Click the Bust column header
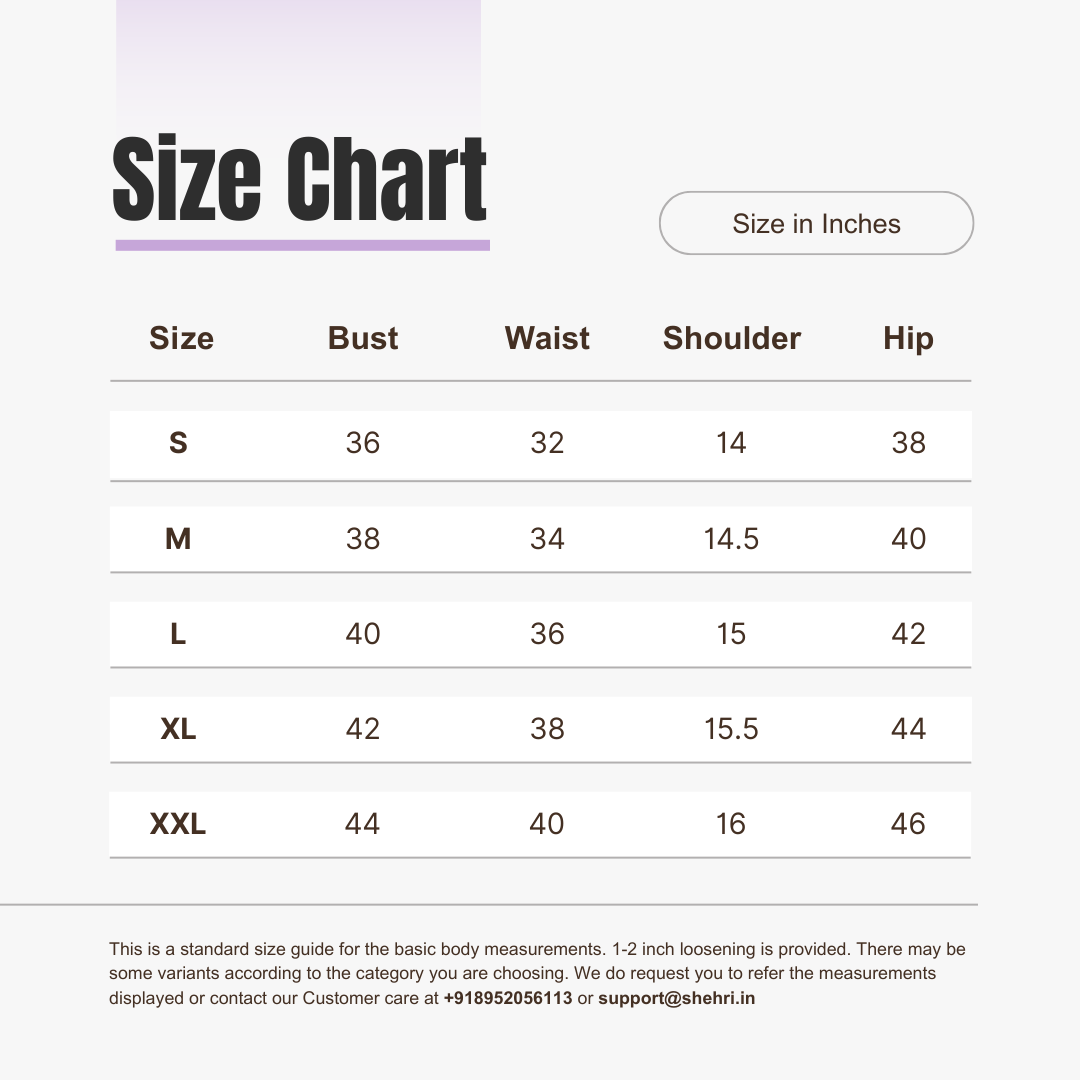 363,338
